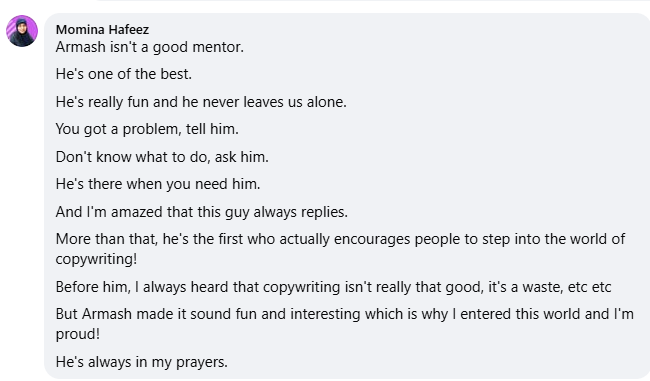This screenshot has width=650, height=381.
Task: Click the line about this guy always replies
Action: coord(201,212)
